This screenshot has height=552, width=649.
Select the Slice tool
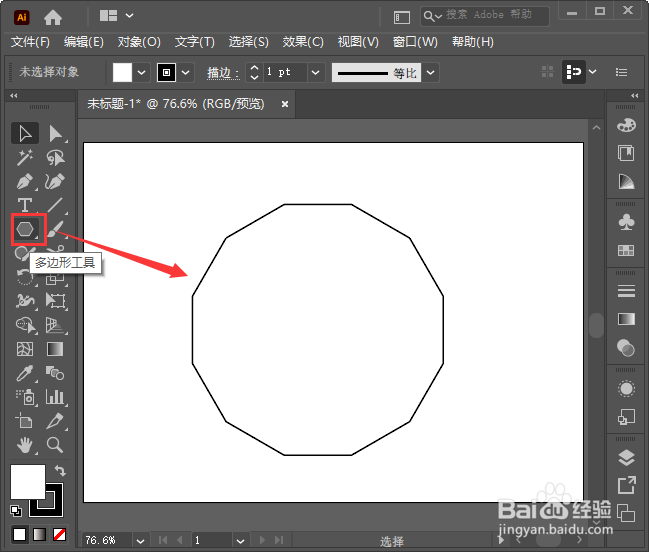coord(55,421)
